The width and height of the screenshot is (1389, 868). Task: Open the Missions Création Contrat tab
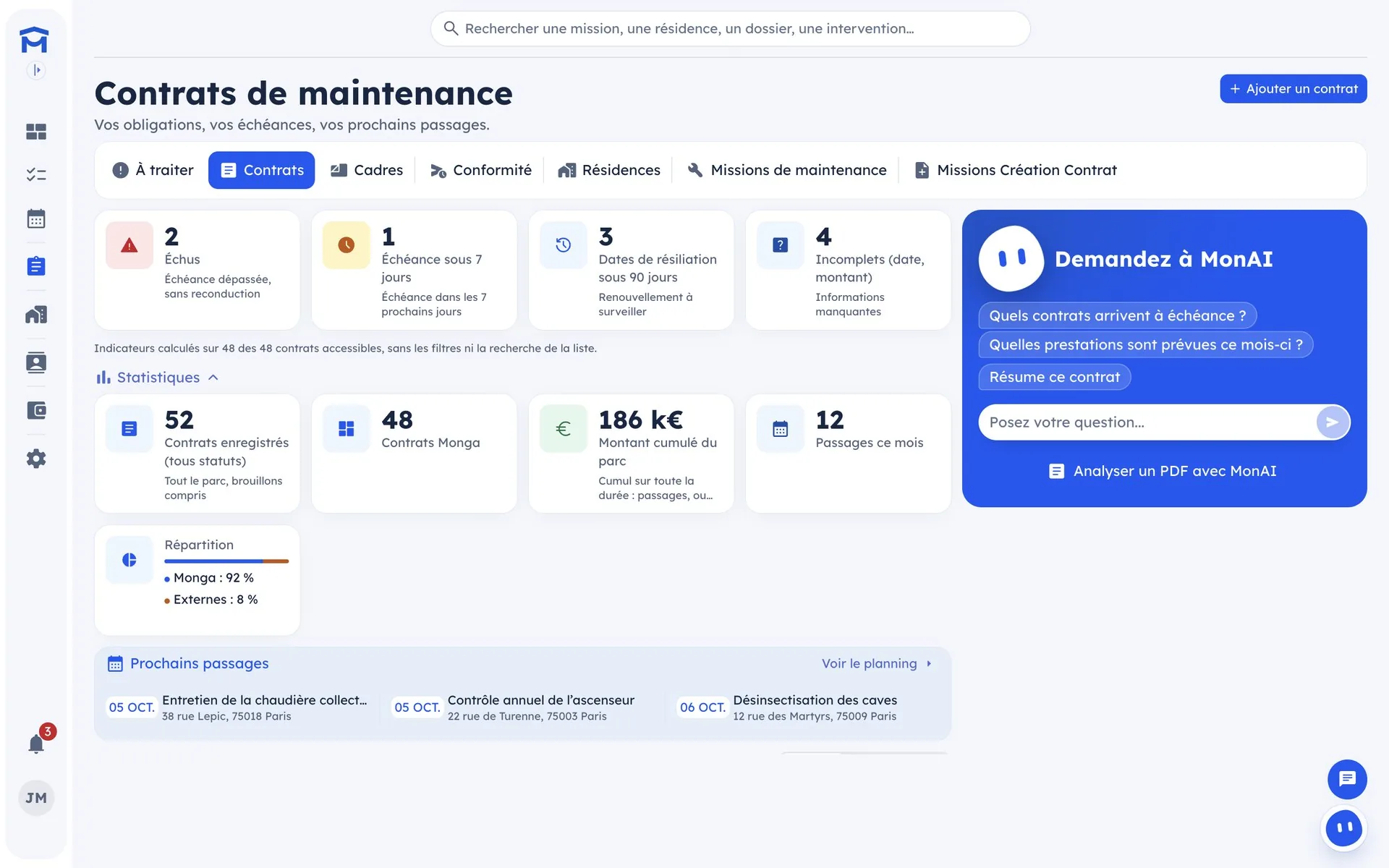[x=1016, y=170]
